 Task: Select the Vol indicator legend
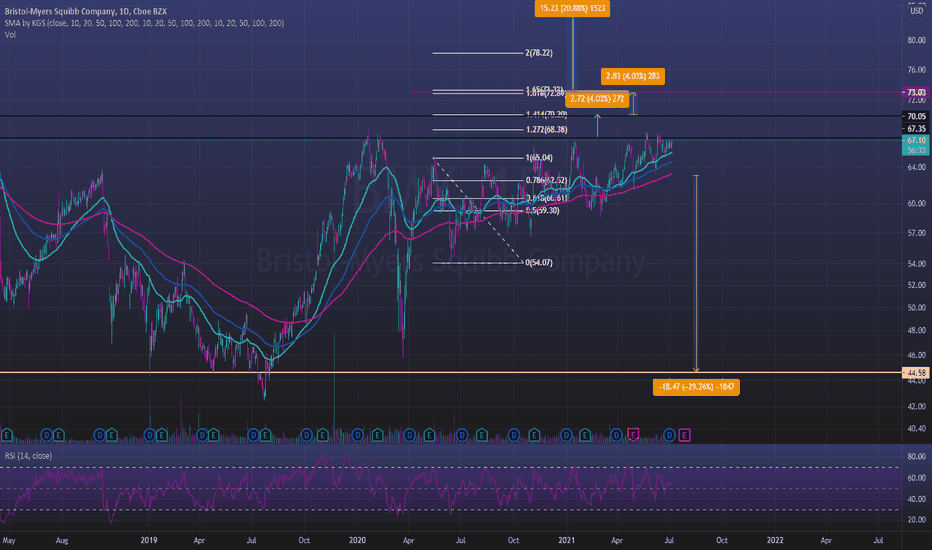[10, 34]
